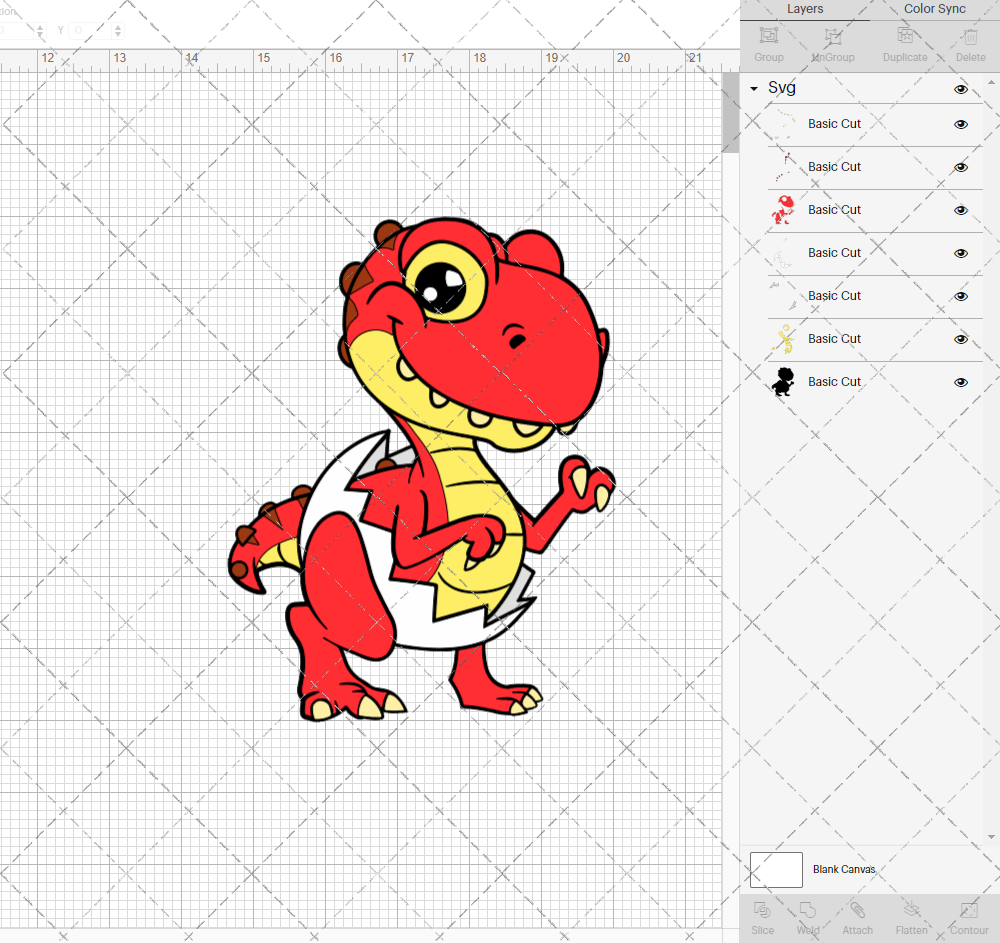Select the black silhouette layer thumbnail

(783, 382)
